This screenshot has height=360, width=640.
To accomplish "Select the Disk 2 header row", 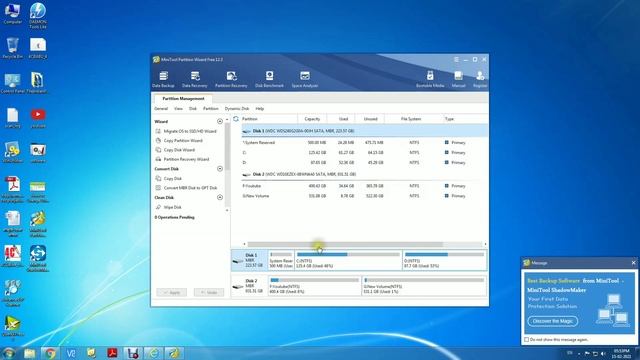I will pos(364,174).
